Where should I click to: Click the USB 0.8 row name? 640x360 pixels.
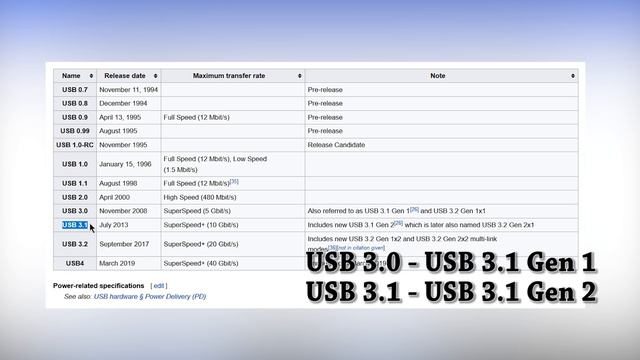75,103
